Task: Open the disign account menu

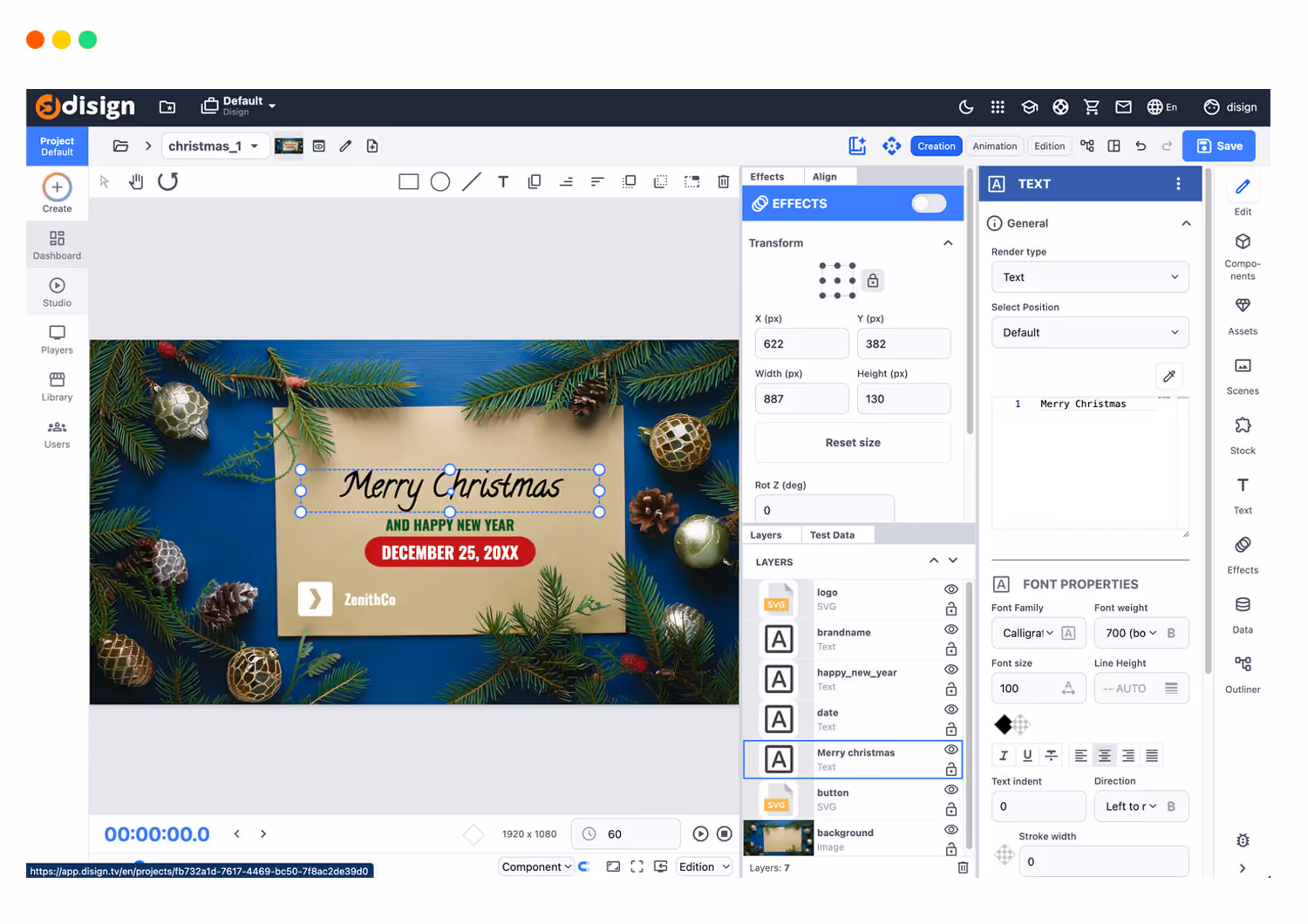Action: click(x=1230, y=107)
